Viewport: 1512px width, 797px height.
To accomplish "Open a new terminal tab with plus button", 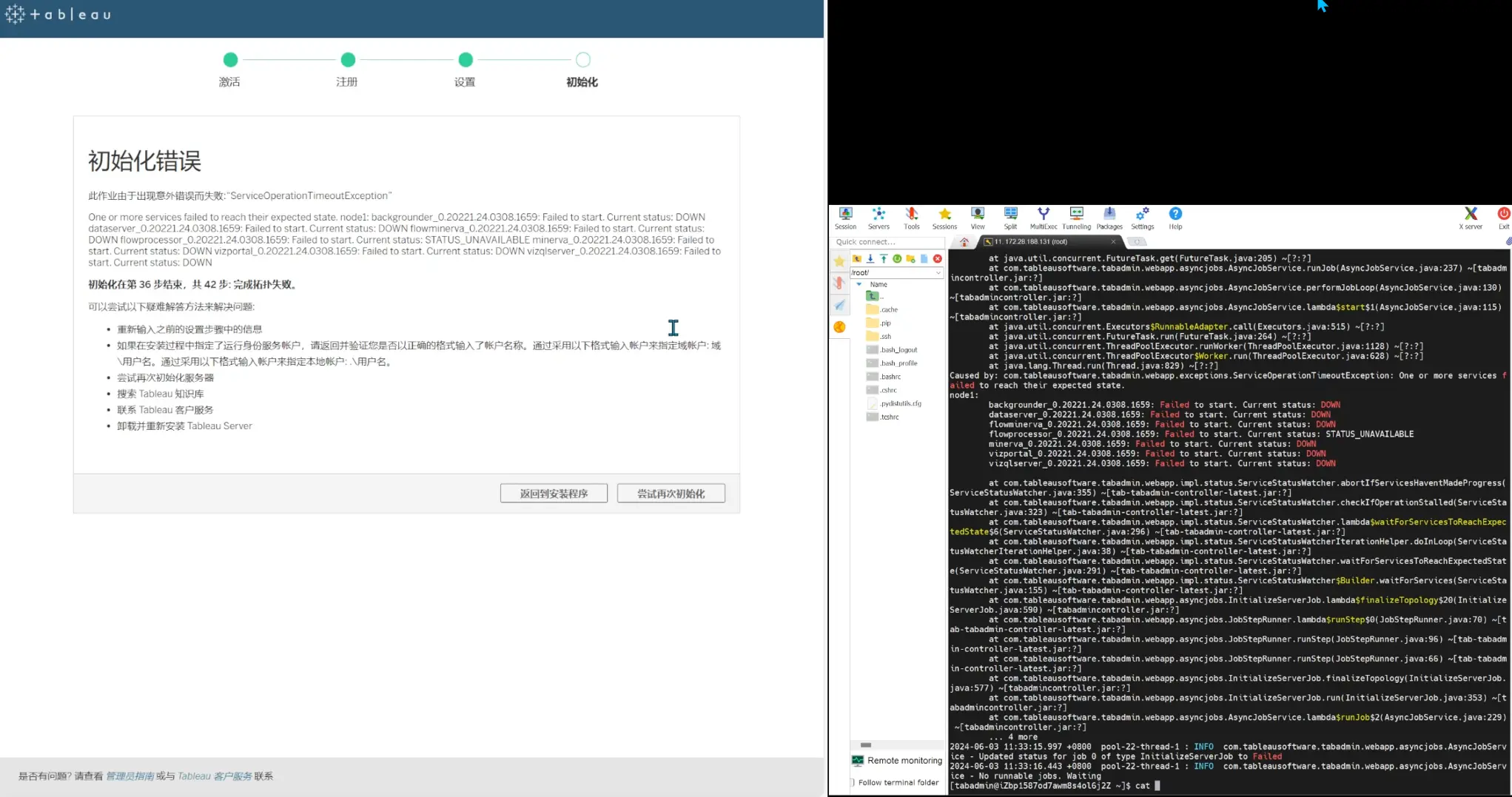I will (1137, 241).
